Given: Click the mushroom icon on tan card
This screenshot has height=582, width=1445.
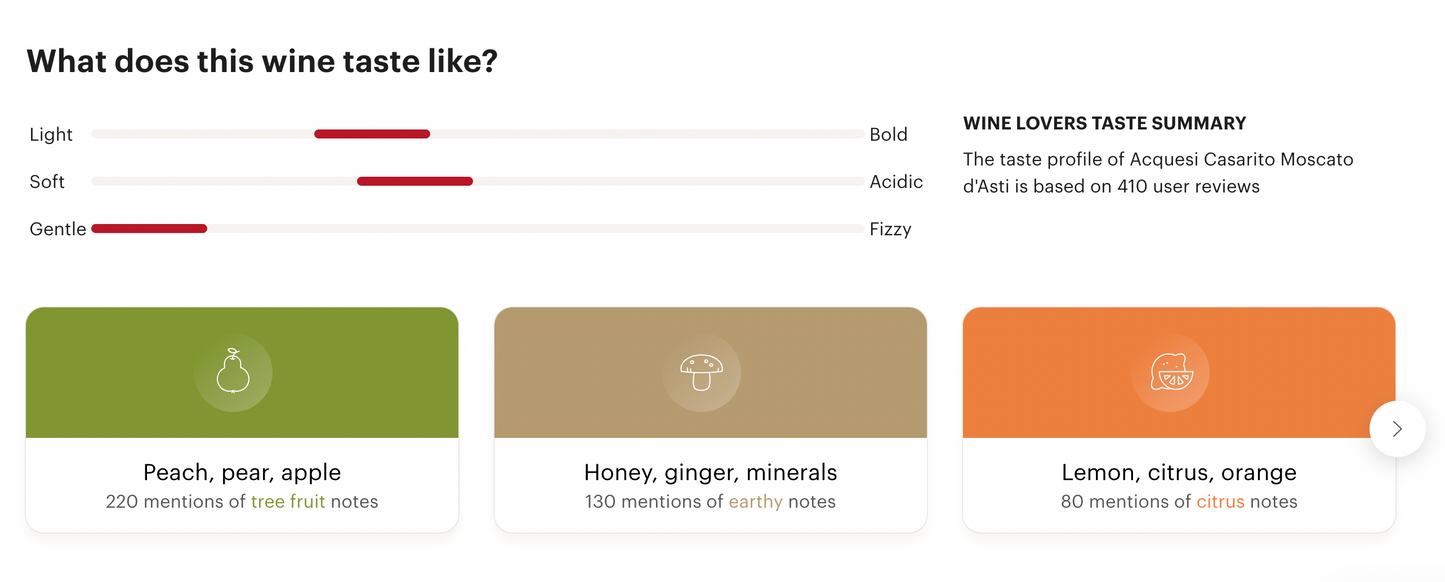Looking at the screenshot, I should click(701, 372).
